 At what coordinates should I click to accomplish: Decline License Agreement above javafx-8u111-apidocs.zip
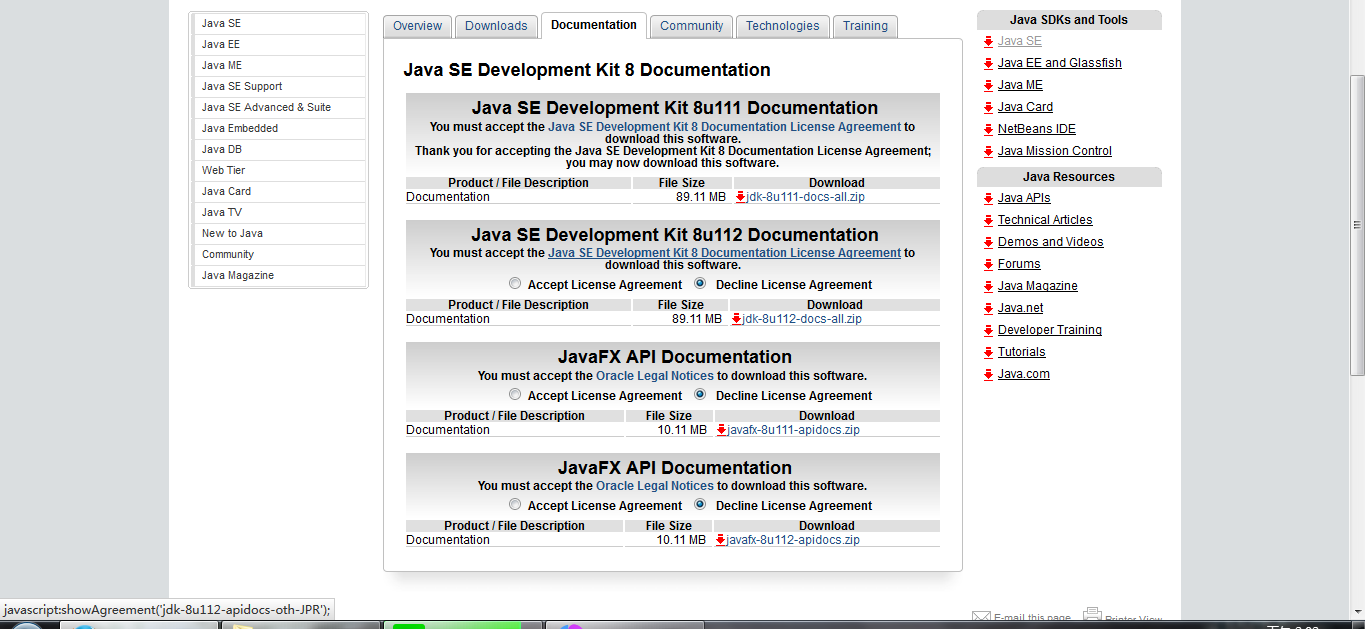tap(700, 395)
